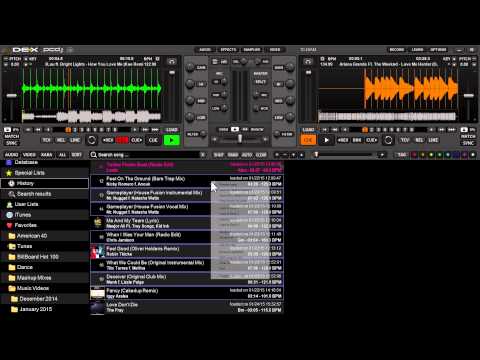
Task: Load selected track into left deck
Action: pyautogui.click(x=172, y=130)
